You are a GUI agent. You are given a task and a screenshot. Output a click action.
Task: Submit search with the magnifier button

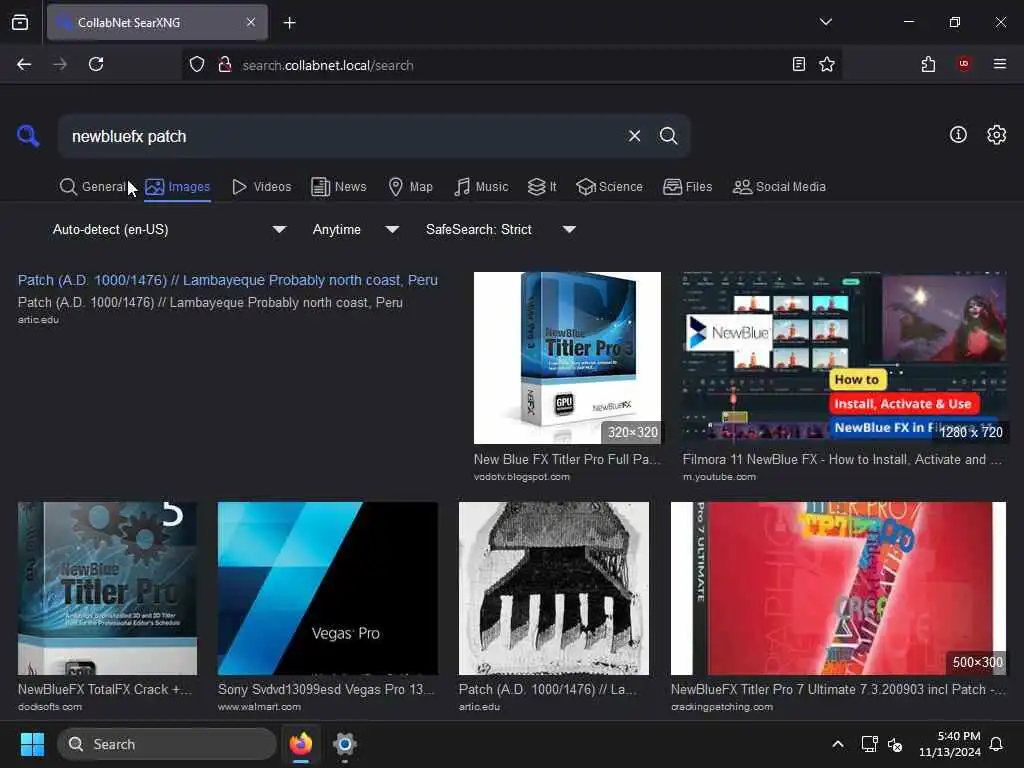click(x=668, y=136)
